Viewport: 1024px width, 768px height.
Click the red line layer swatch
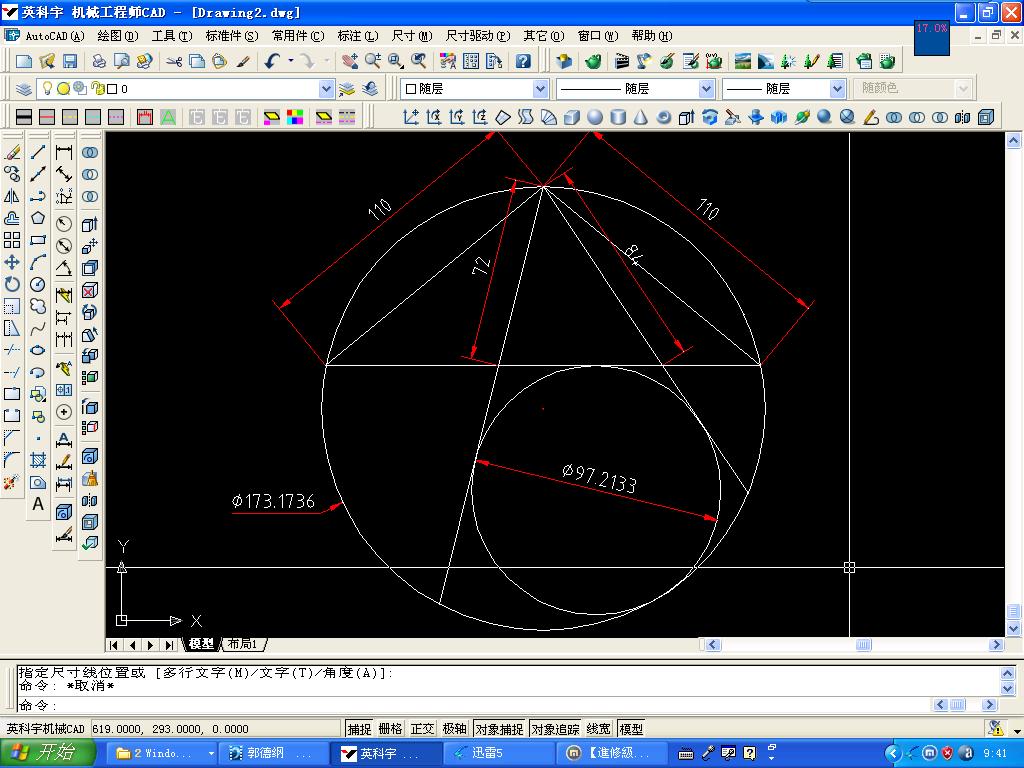pyautogui.click(x=46, y=117)
